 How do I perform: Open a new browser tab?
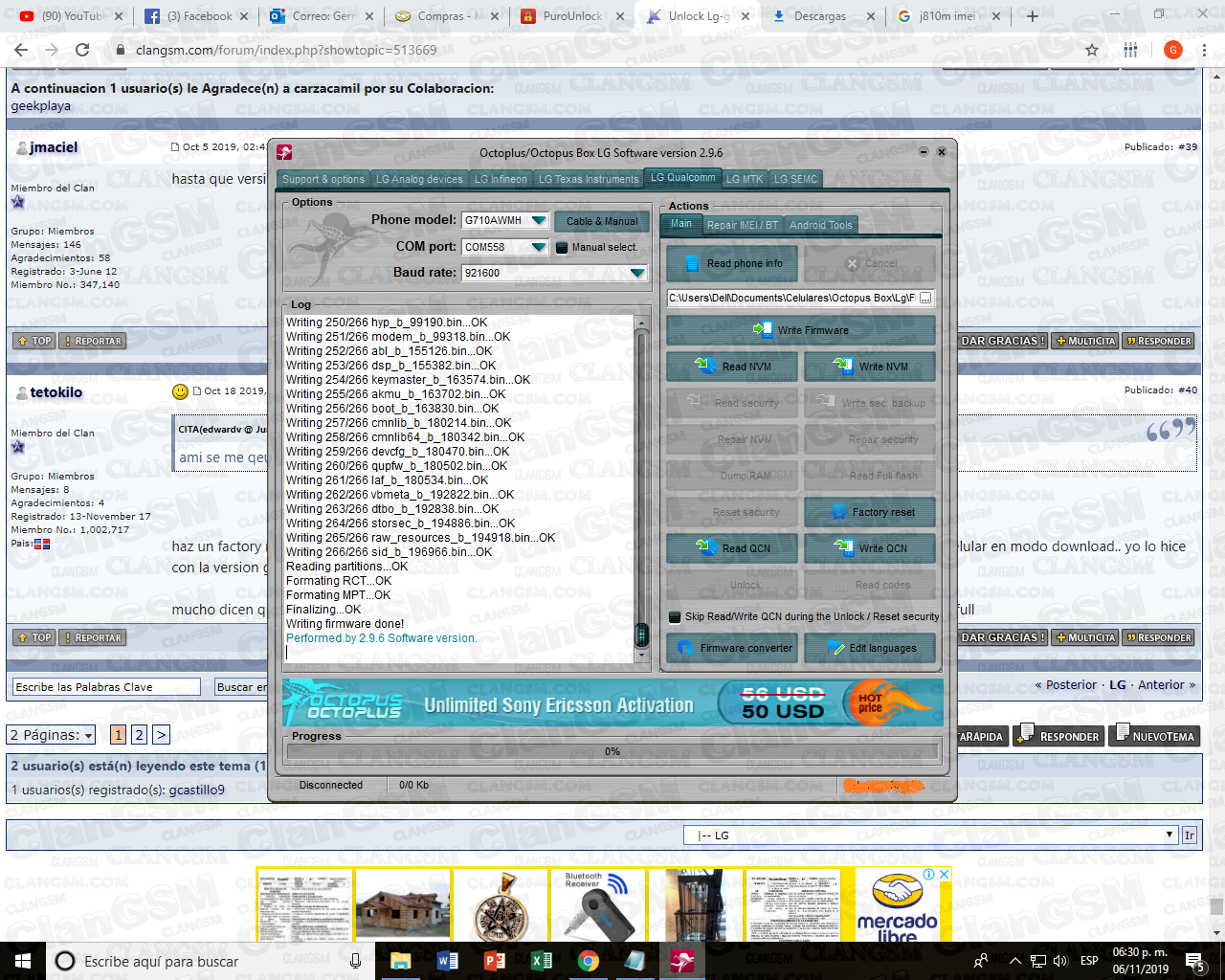pos(1033,16)
